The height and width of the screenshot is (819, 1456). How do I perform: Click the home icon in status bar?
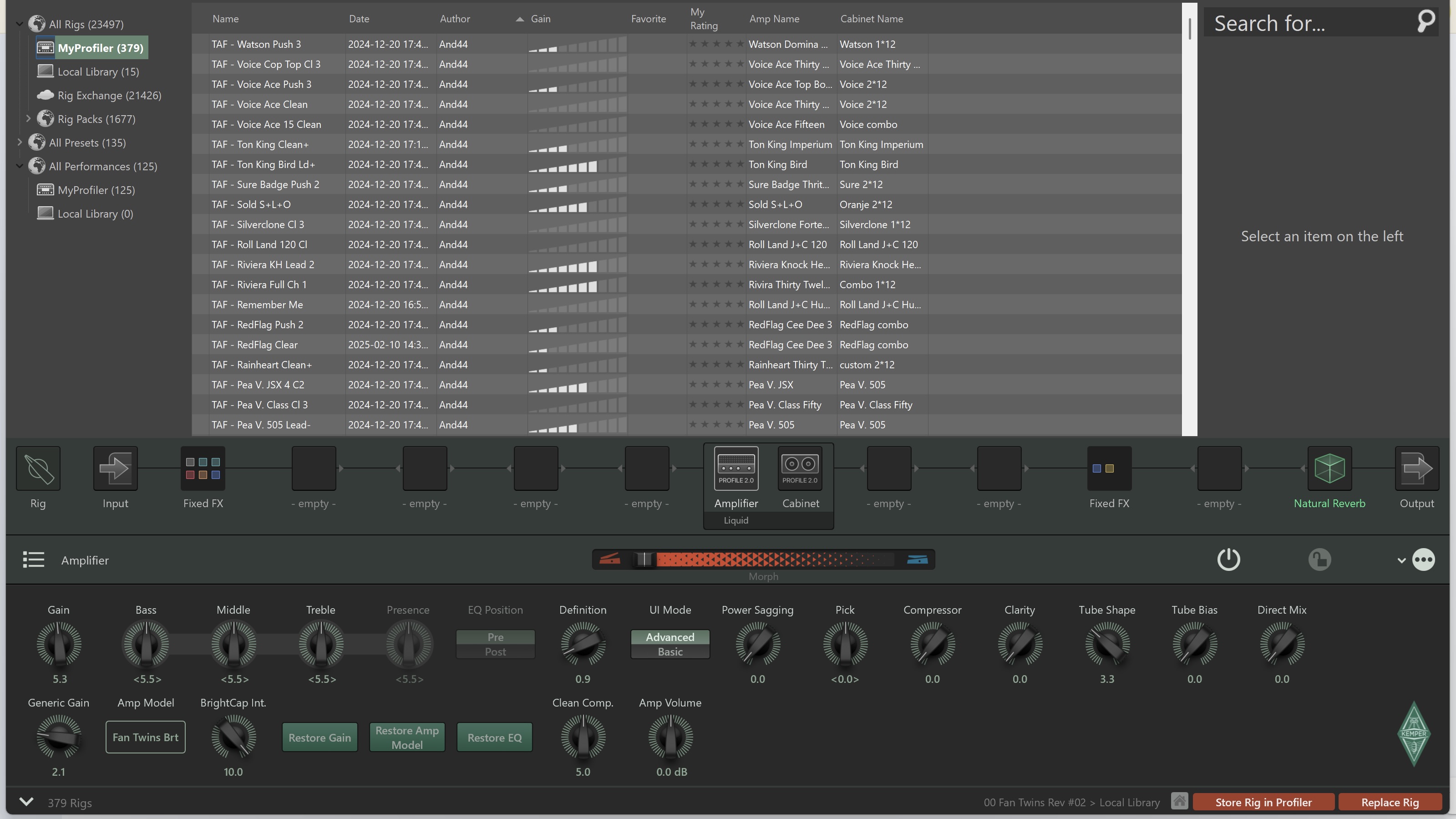1179,801
